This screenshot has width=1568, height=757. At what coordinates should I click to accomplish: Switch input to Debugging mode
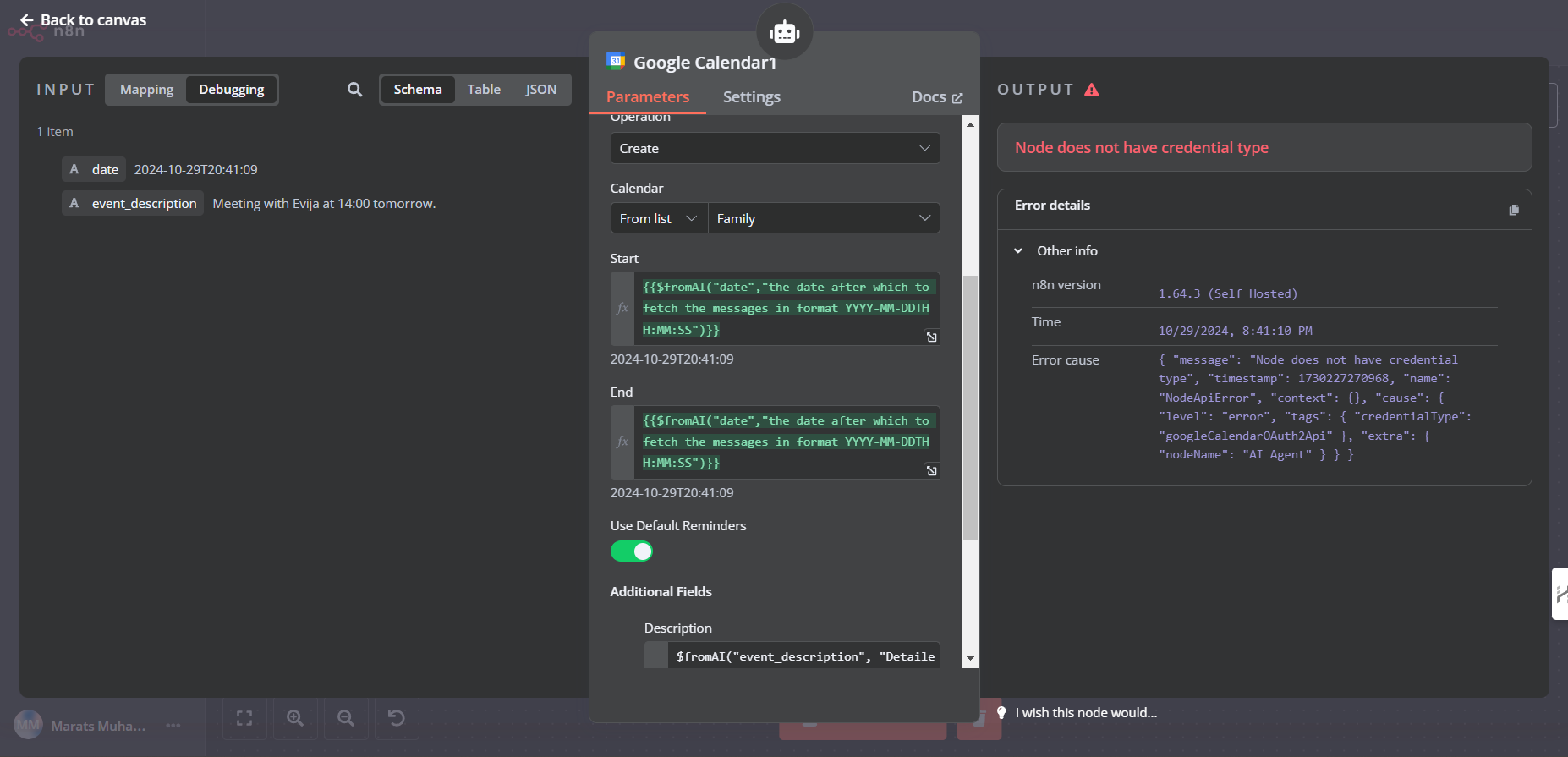click(231, 90)
